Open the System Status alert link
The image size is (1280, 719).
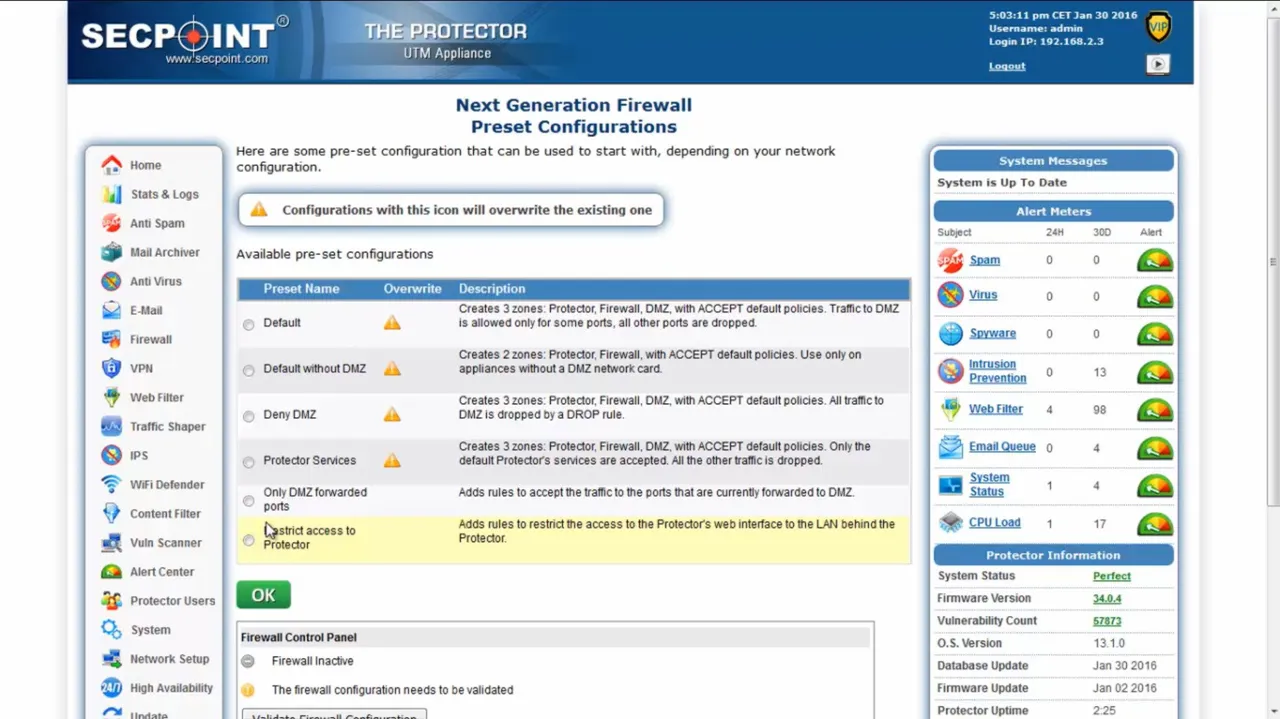coord(989,485)
